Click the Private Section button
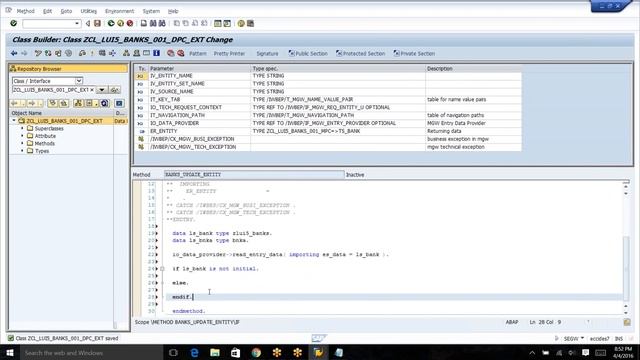The height and width of the screenshot is (360, 640). pos(414,53)
